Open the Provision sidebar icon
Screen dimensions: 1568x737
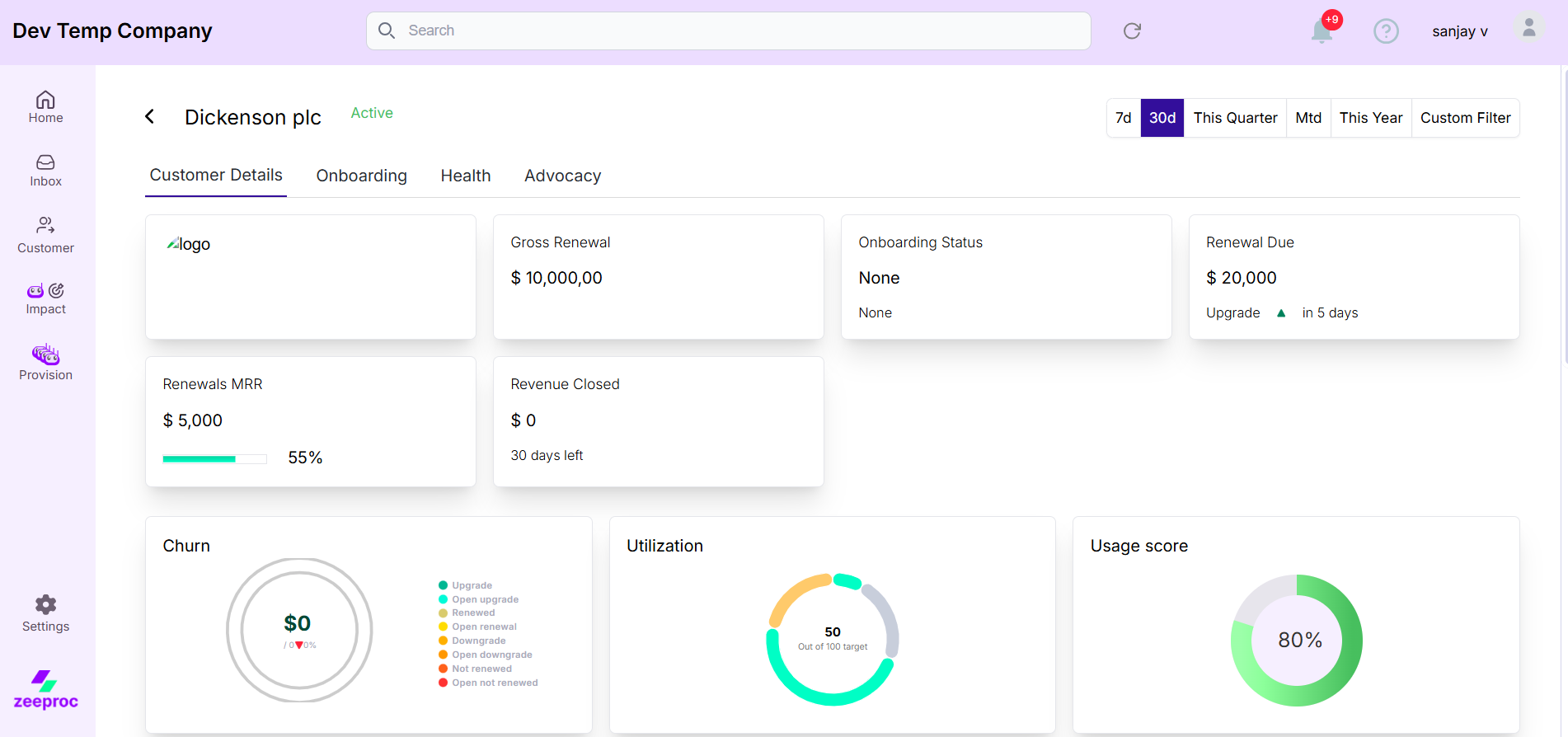point(45,363)
